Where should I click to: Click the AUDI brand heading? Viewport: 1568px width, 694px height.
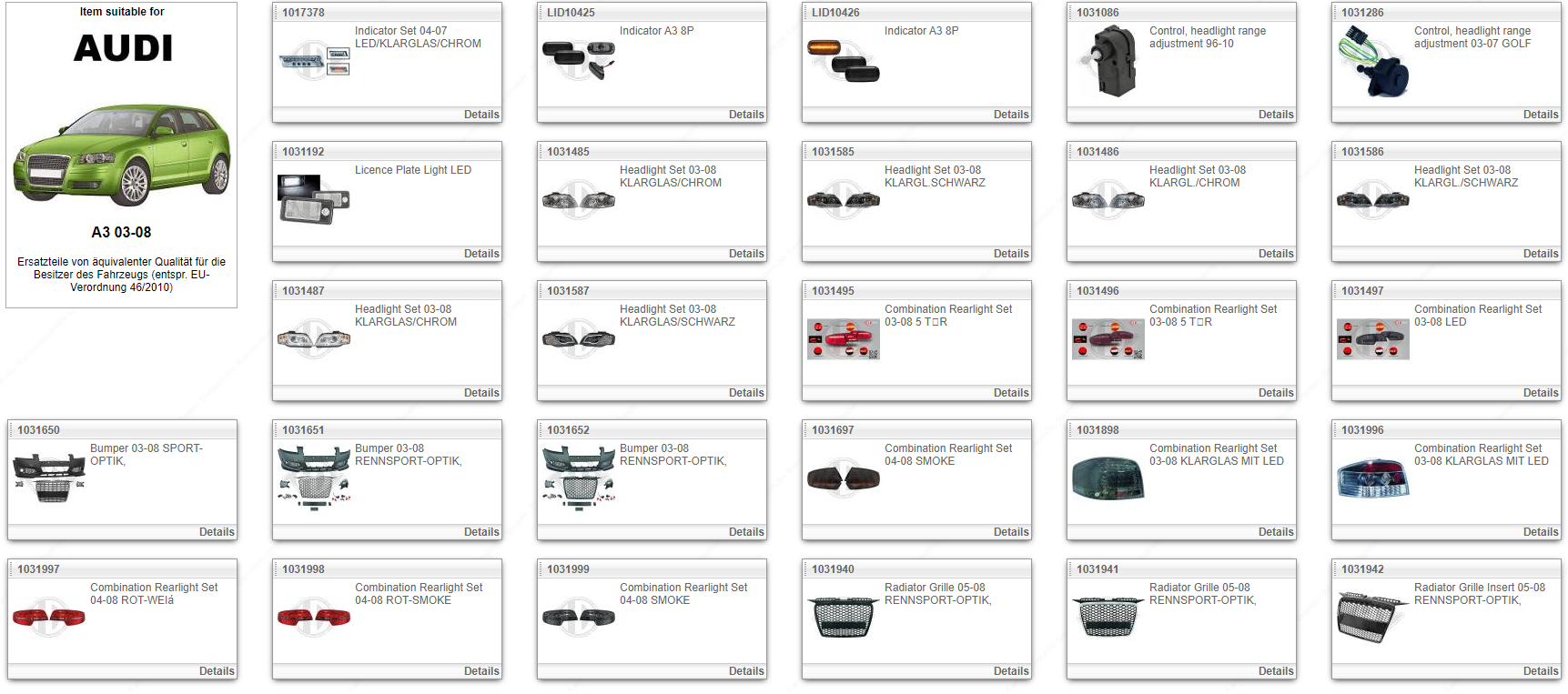click(x=123, y=48)
